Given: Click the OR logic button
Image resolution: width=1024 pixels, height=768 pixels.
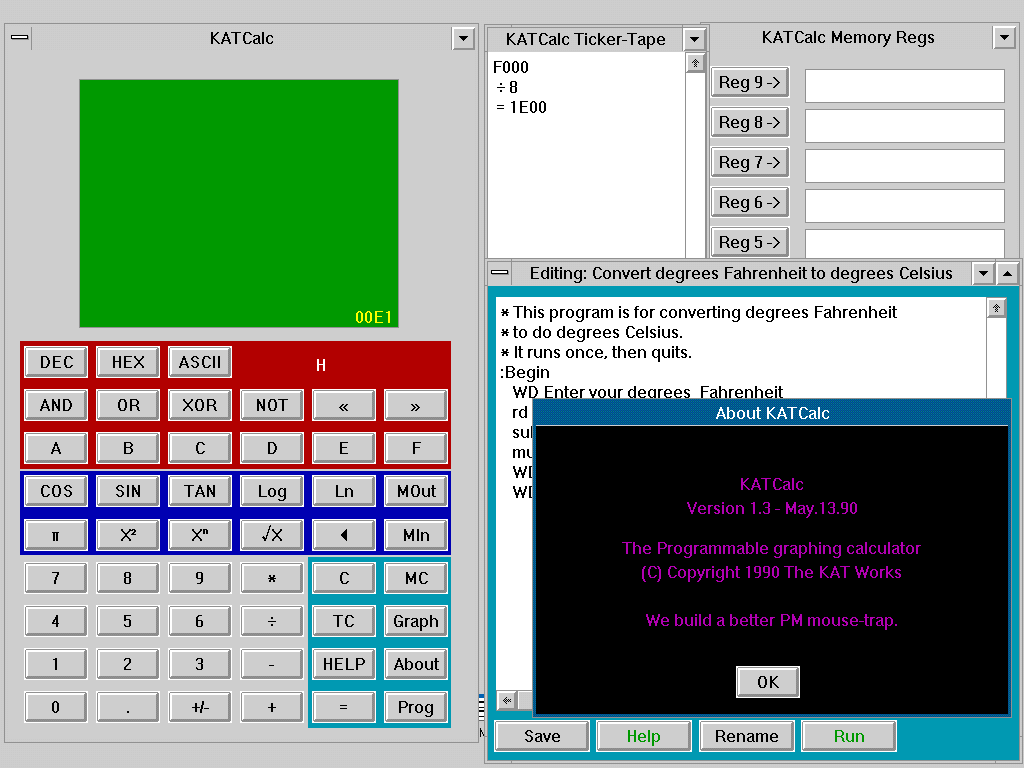Looking at the screenshot, I should pos(128,406).
